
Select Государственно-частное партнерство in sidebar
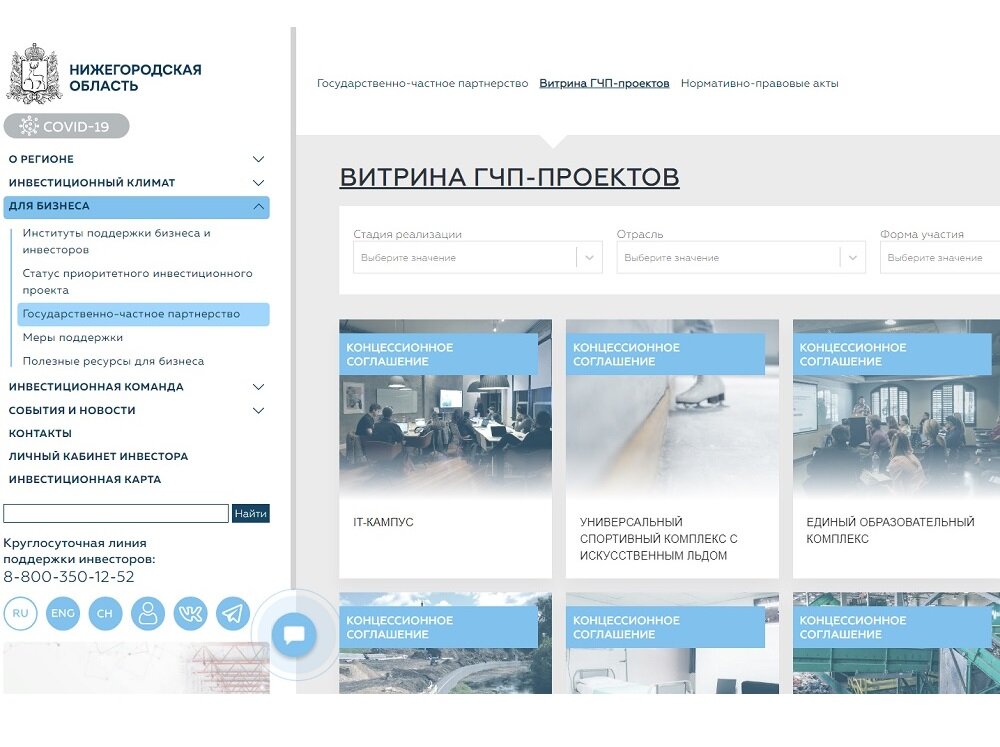[143, 314]
